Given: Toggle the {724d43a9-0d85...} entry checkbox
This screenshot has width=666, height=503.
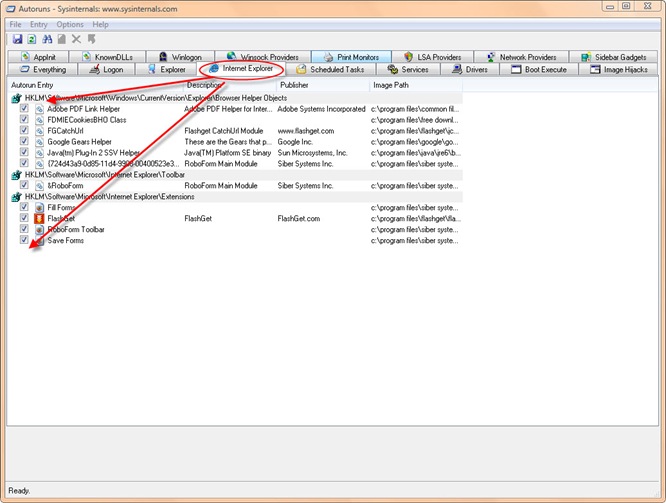Looking at the screenshot, I should click(24, 163).
